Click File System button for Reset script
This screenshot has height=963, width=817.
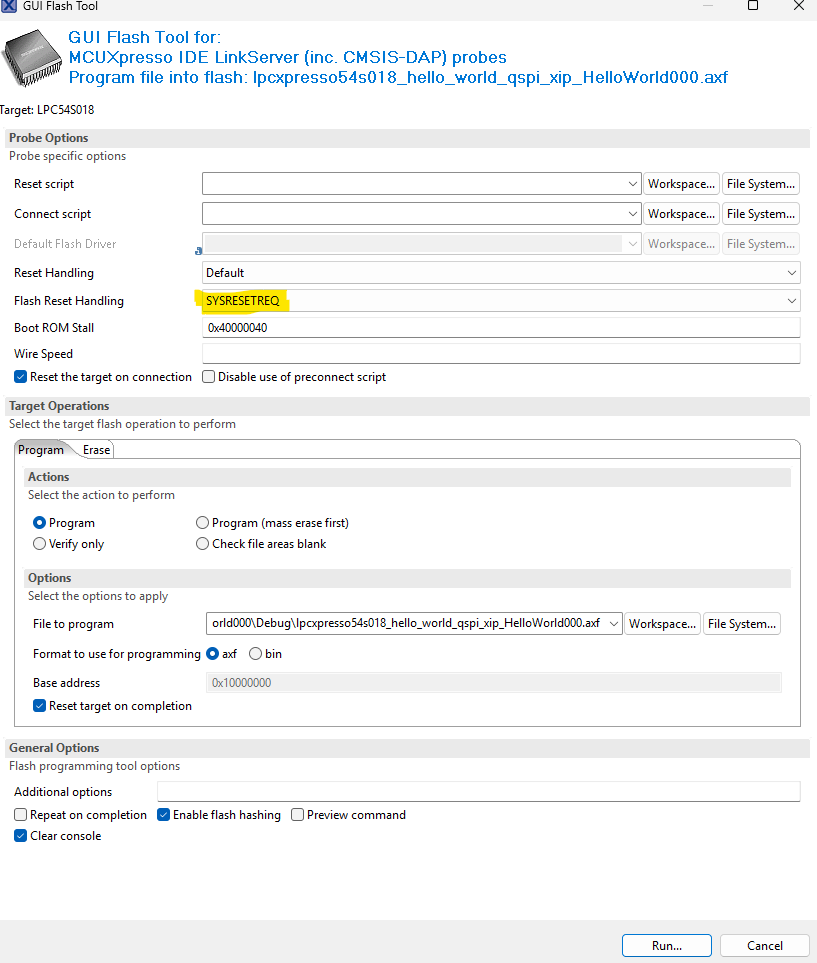(760, 184)
